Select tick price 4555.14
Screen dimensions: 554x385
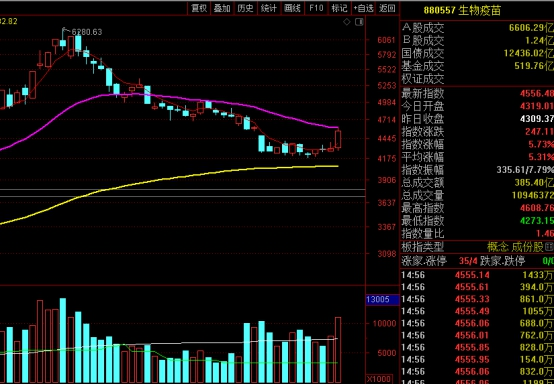(x=472, y=275)
